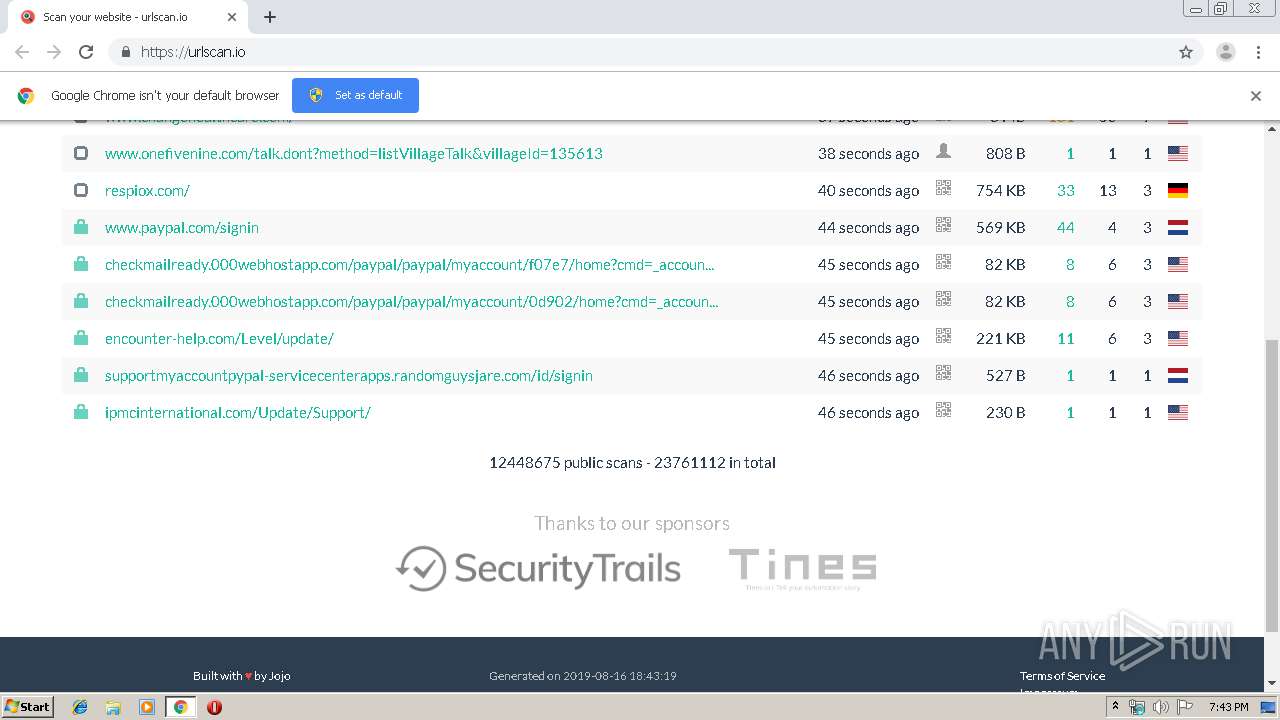
Task: Click the red stop-sign taskbar icon
Action: tap(214, 707)
